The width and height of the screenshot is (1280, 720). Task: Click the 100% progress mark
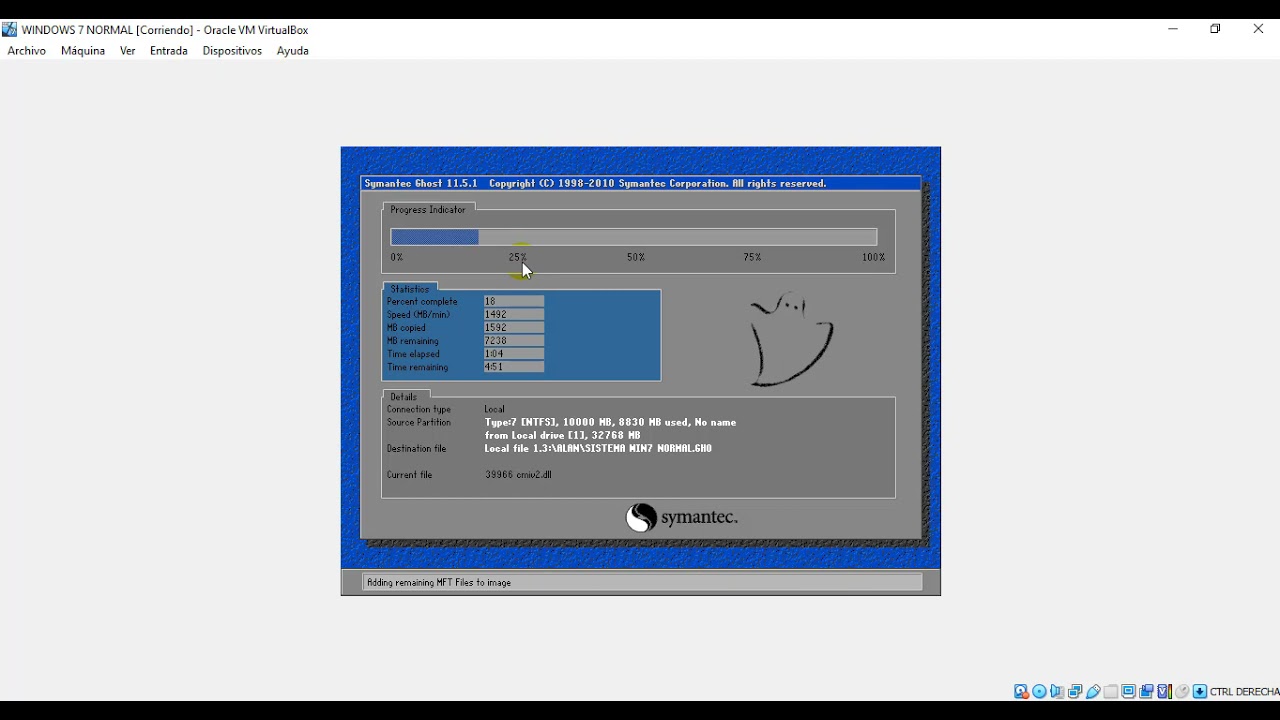click(x=874, y=258)
